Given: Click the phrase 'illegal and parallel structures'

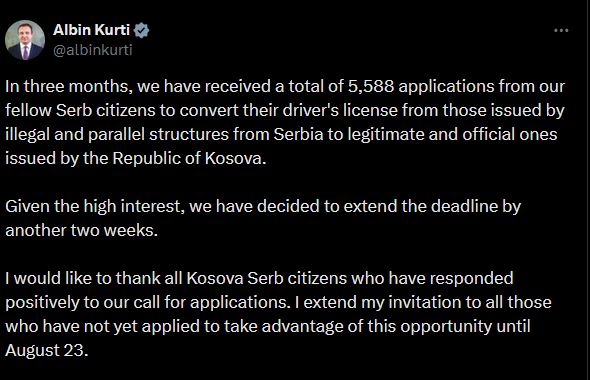Looking at the screenshot, I should pyautogui.click(x=117, y=134).
